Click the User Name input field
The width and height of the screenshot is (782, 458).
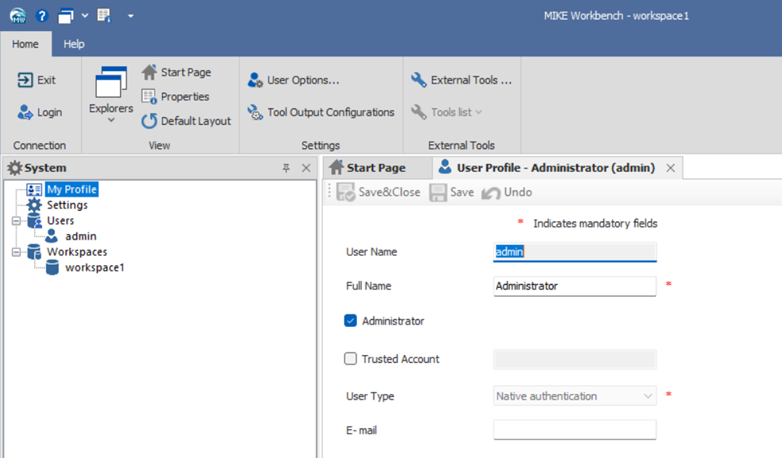[575, 252]
